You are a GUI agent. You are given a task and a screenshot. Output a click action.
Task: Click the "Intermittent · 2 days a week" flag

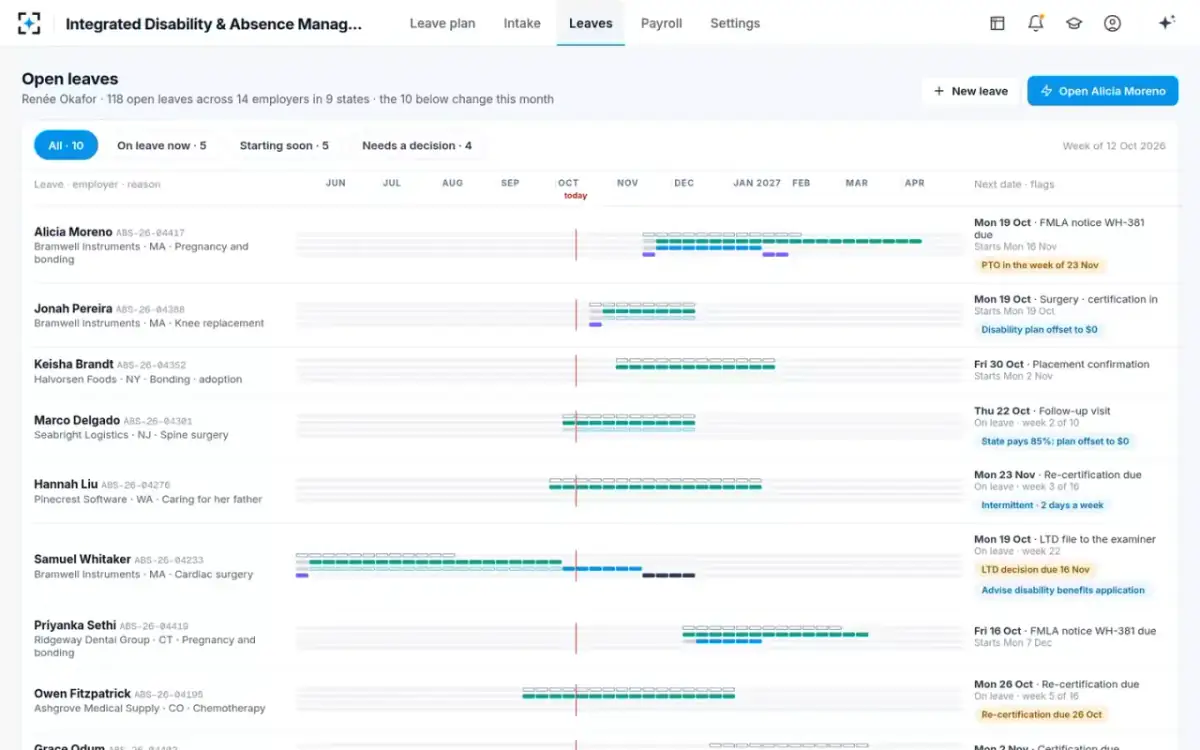point(1042,506)
